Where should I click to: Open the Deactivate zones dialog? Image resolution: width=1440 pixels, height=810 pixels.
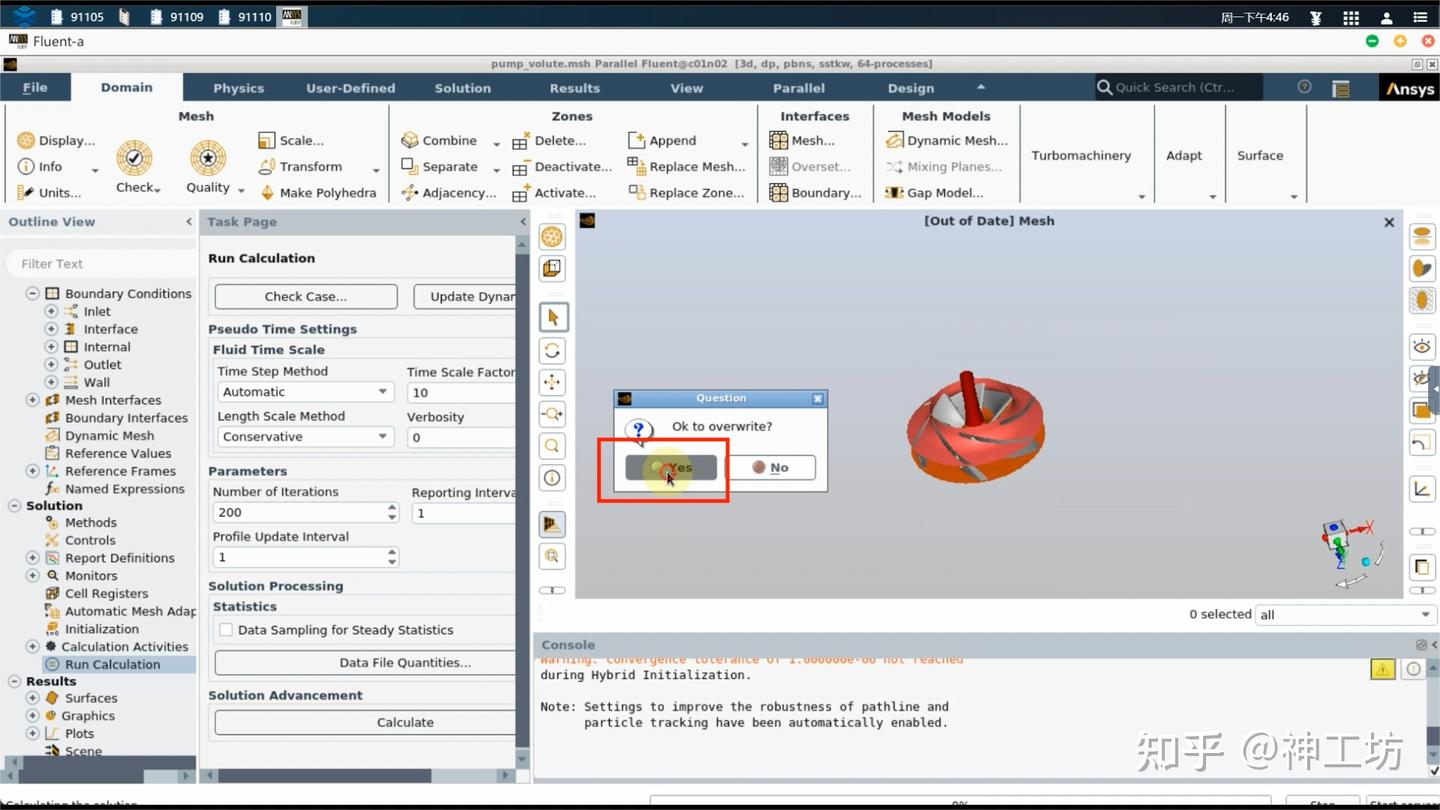562,167
